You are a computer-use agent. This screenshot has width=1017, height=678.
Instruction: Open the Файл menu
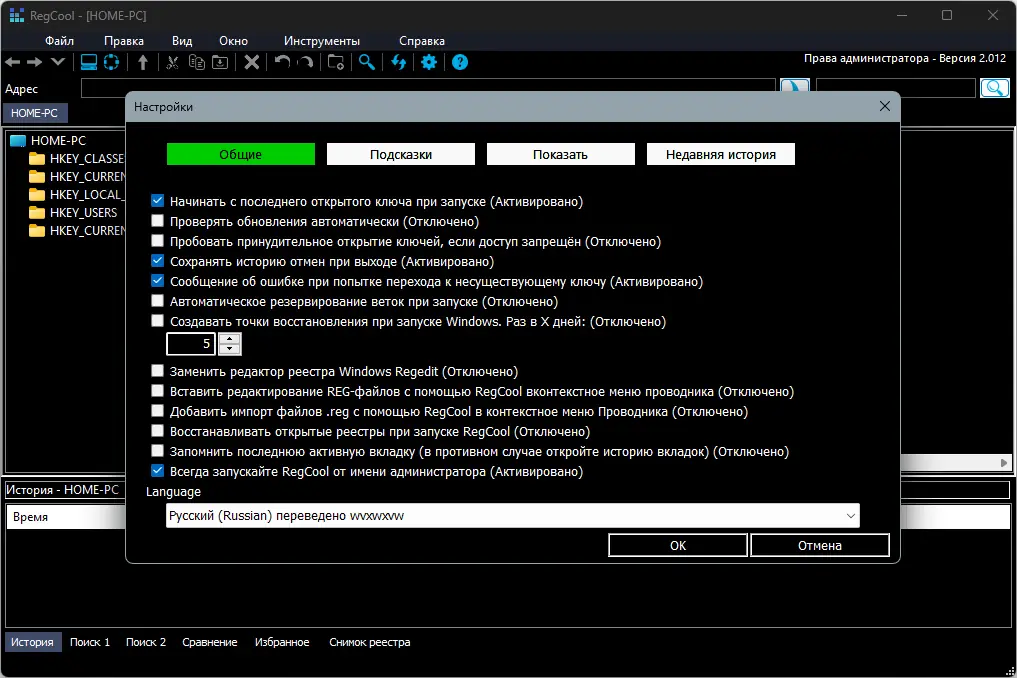[x=59, y=41]
